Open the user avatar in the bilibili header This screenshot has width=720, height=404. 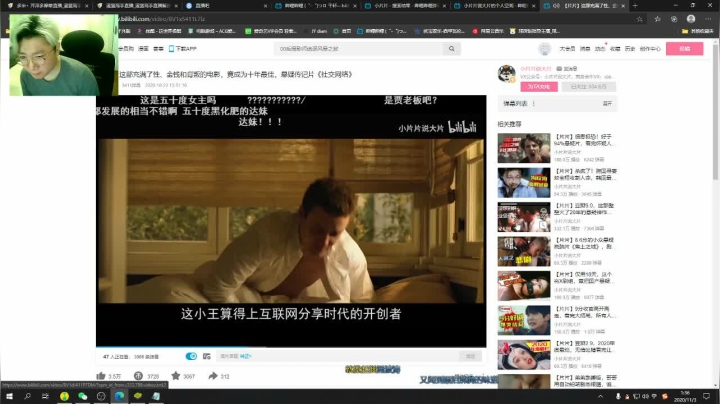pyautogui.click(x=545, y=49)
